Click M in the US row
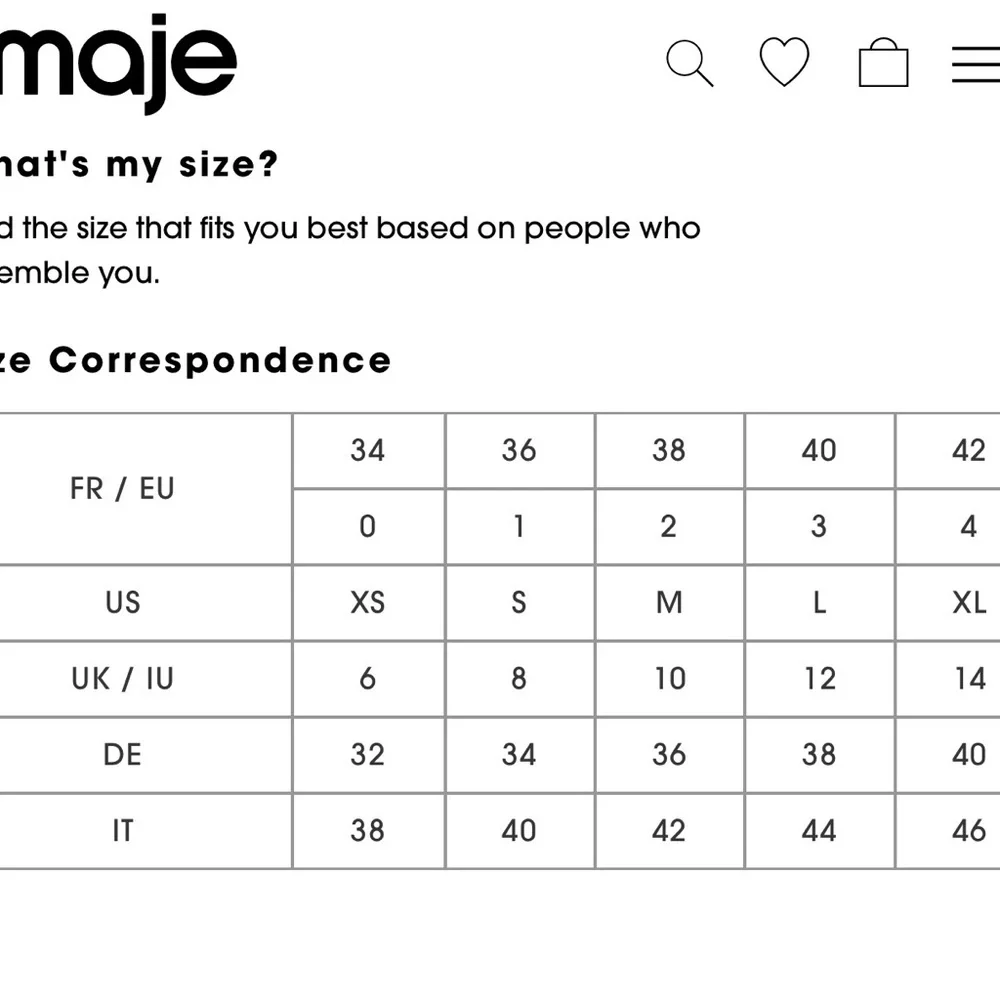1000x1000 pixels. click(669, 602)
